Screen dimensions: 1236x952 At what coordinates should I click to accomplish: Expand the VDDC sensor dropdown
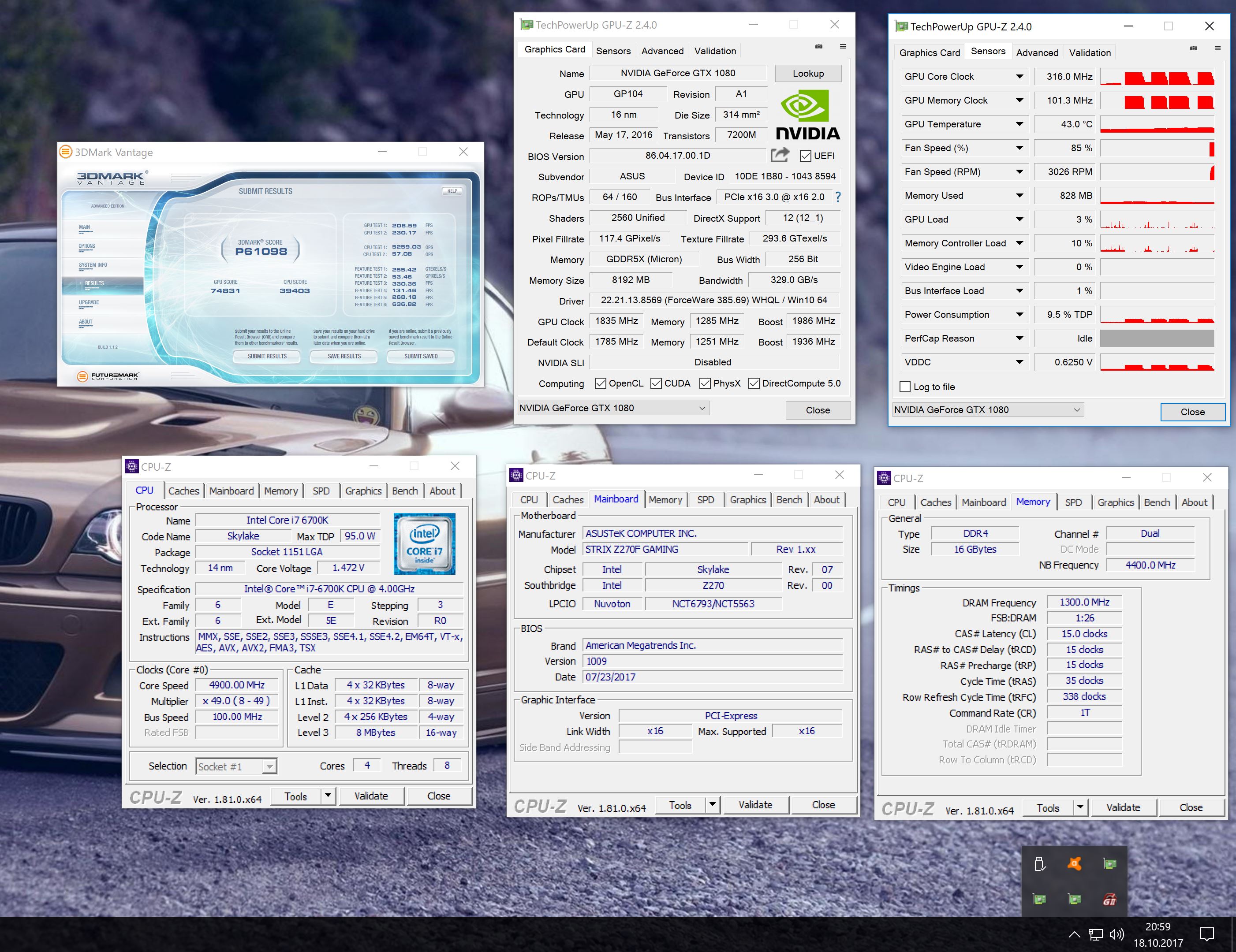1019,361
